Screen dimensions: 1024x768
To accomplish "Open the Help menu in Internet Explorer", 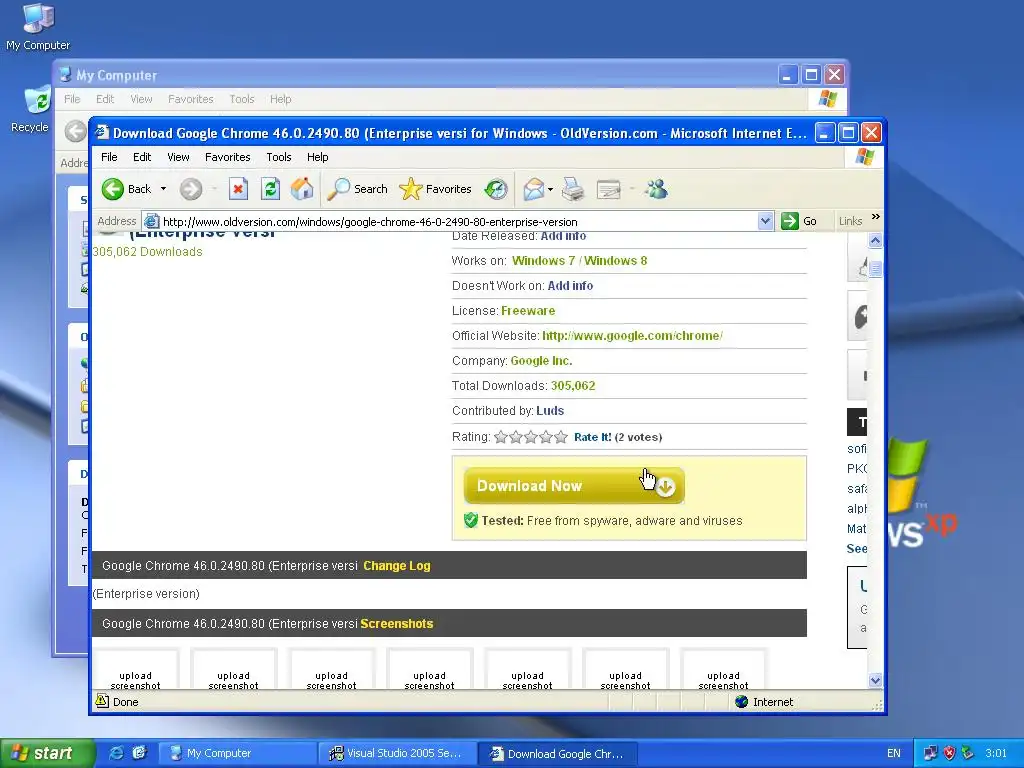I will (317, 157).
